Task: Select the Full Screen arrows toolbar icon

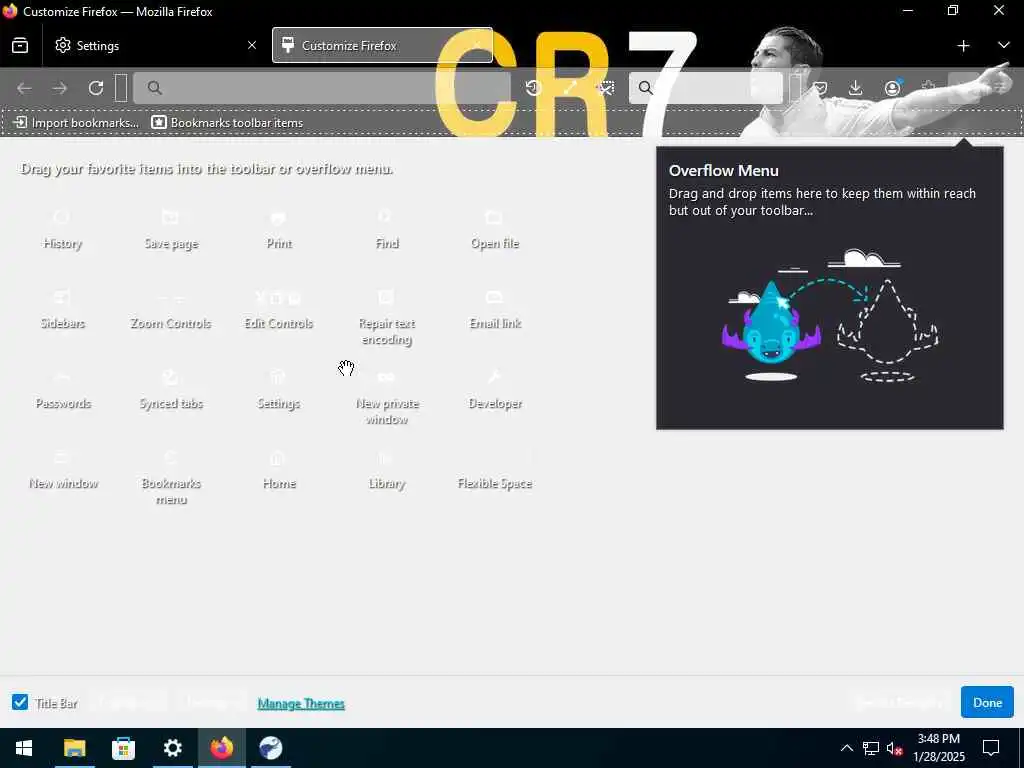Action: pos(569,88)
